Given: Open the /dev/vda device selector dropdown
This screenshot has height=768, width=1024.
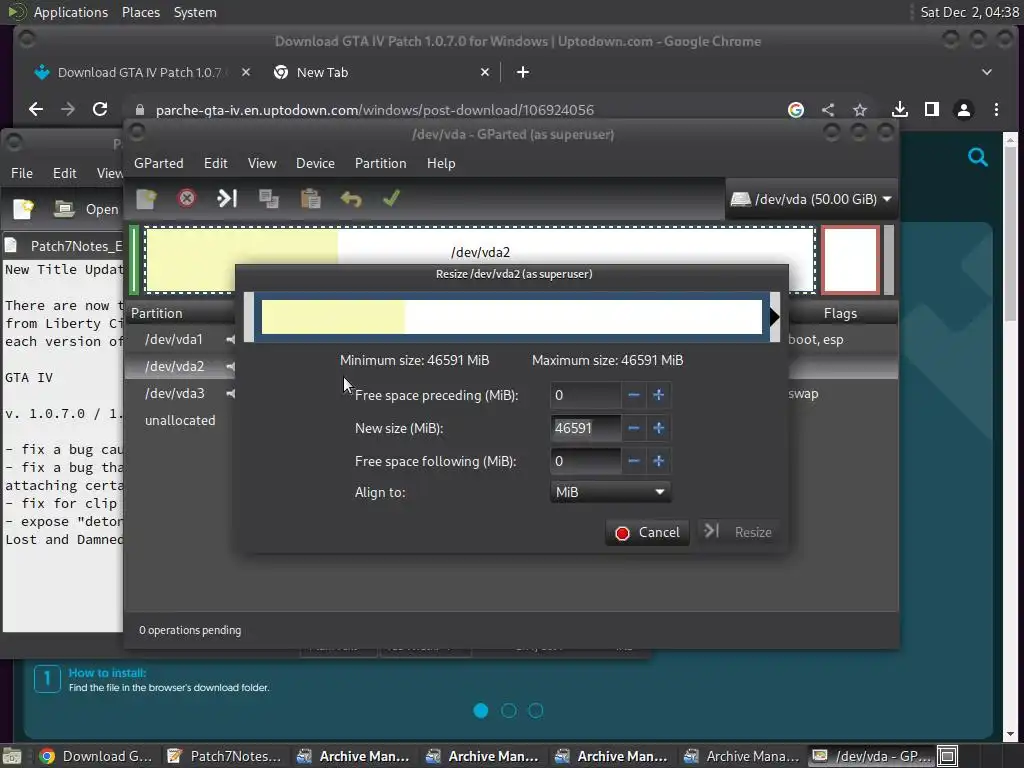Looking at the screenshot, I should click(x=811, y=199).
